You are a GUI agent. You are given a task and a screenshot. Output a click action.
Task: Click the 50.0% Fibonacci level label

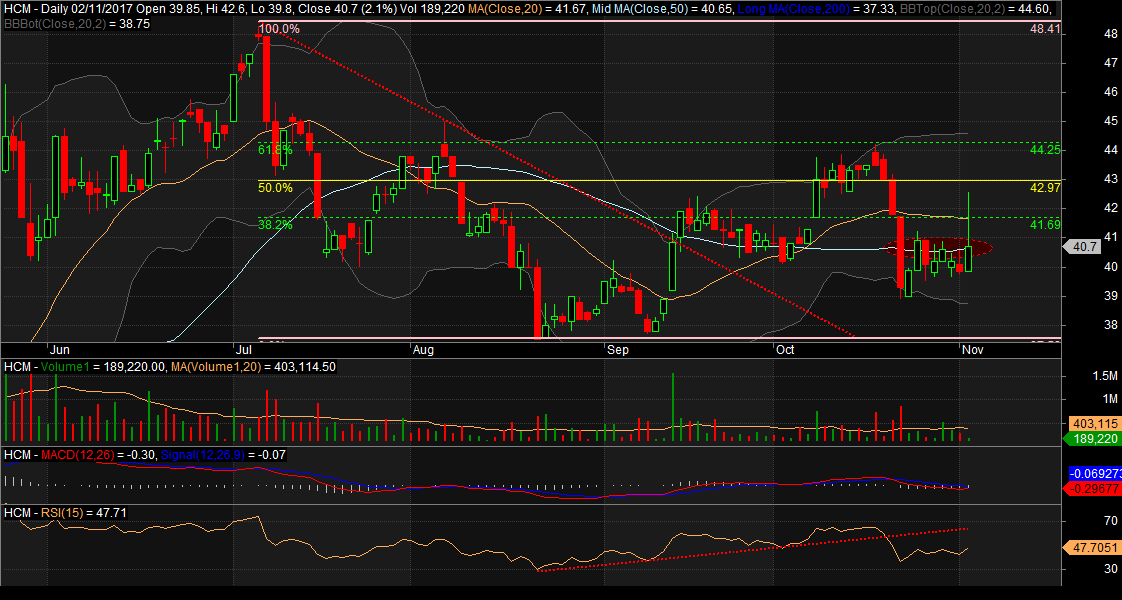tap(275, 187)
